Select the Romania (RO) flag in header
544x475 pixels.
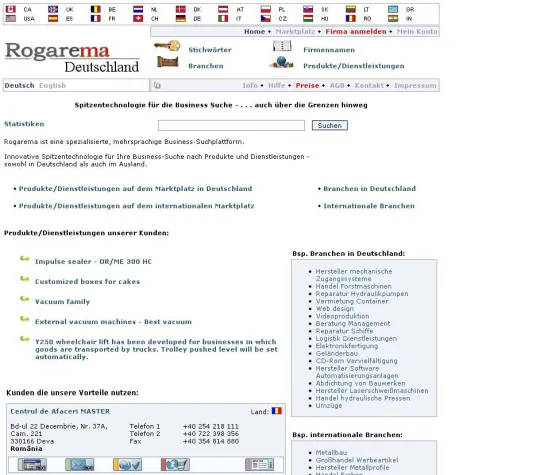coord(351,18)
